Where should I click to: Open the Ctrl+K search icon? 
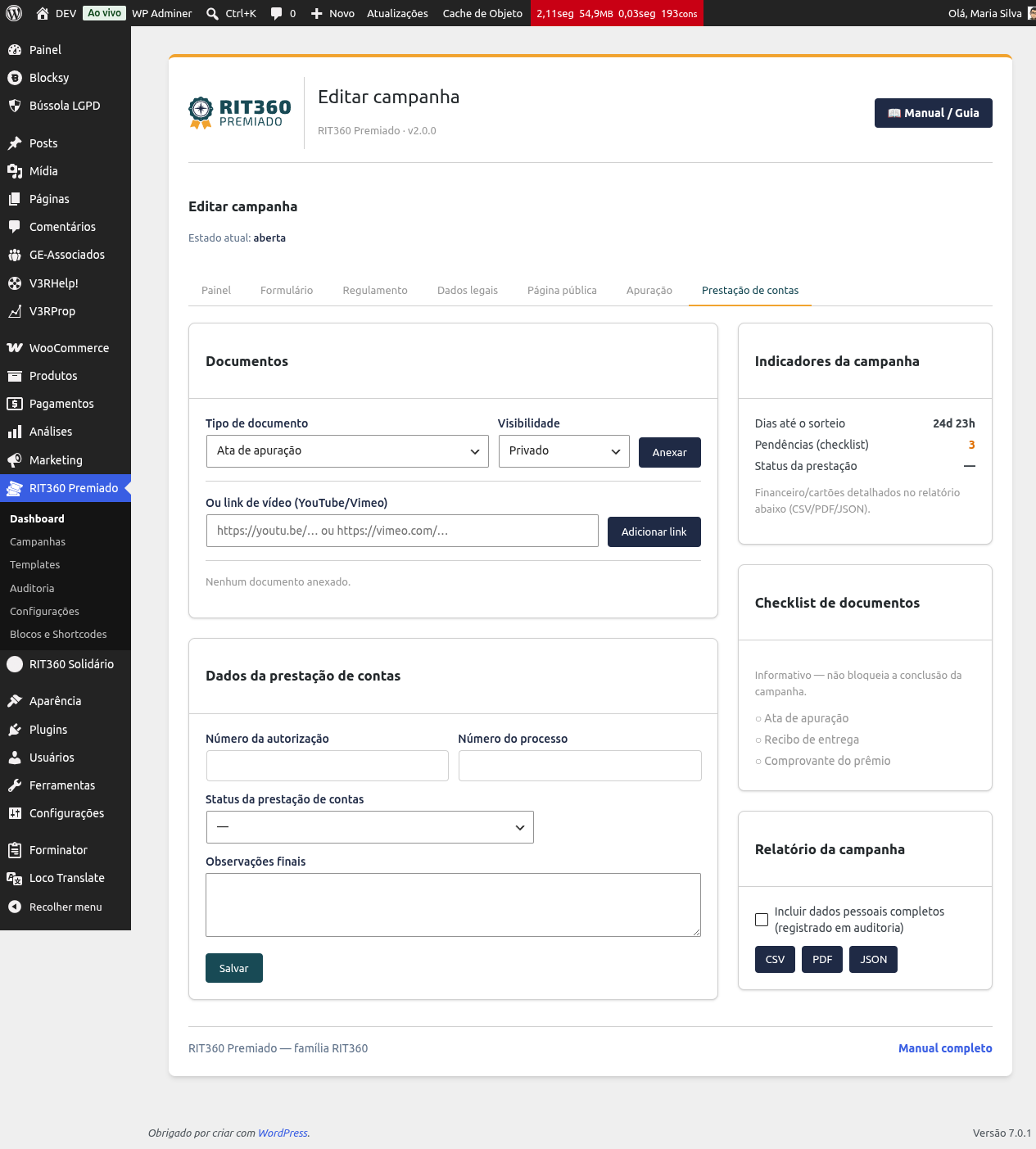tap(212, 13)
